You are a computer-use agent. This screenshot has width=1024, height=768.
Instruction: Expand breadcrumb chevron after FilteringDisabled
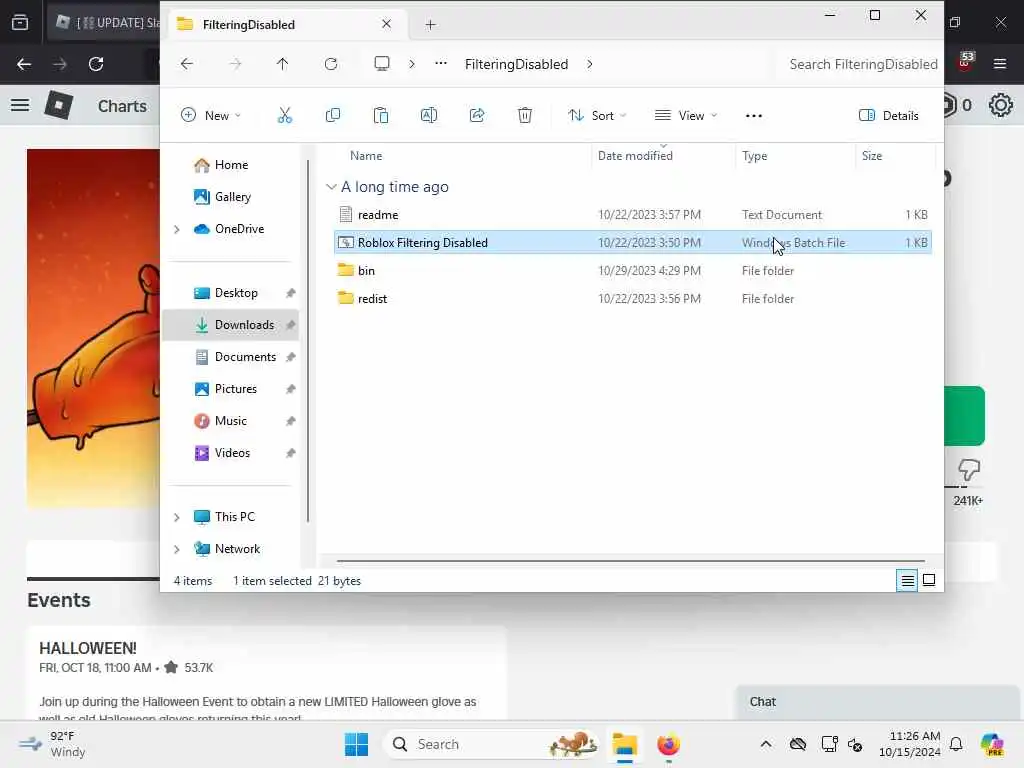(x=590, y=64)
